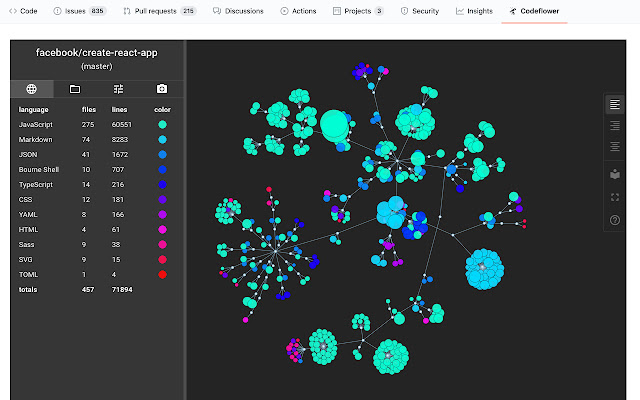Click the JSON color swatch
The width and height of the screenshot is (640, 400).
click(162, 155)
